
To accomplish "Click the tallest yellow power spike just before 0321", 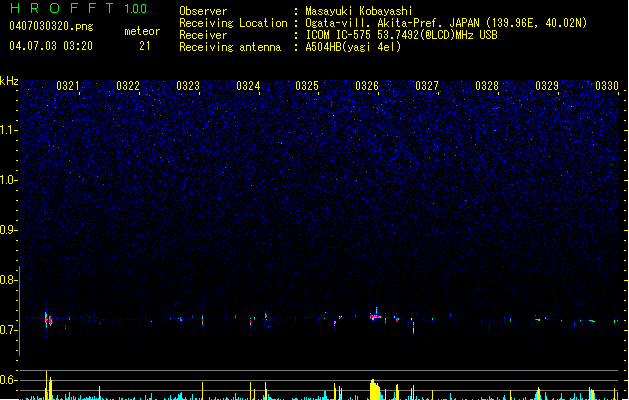I will tap(47, 385).
